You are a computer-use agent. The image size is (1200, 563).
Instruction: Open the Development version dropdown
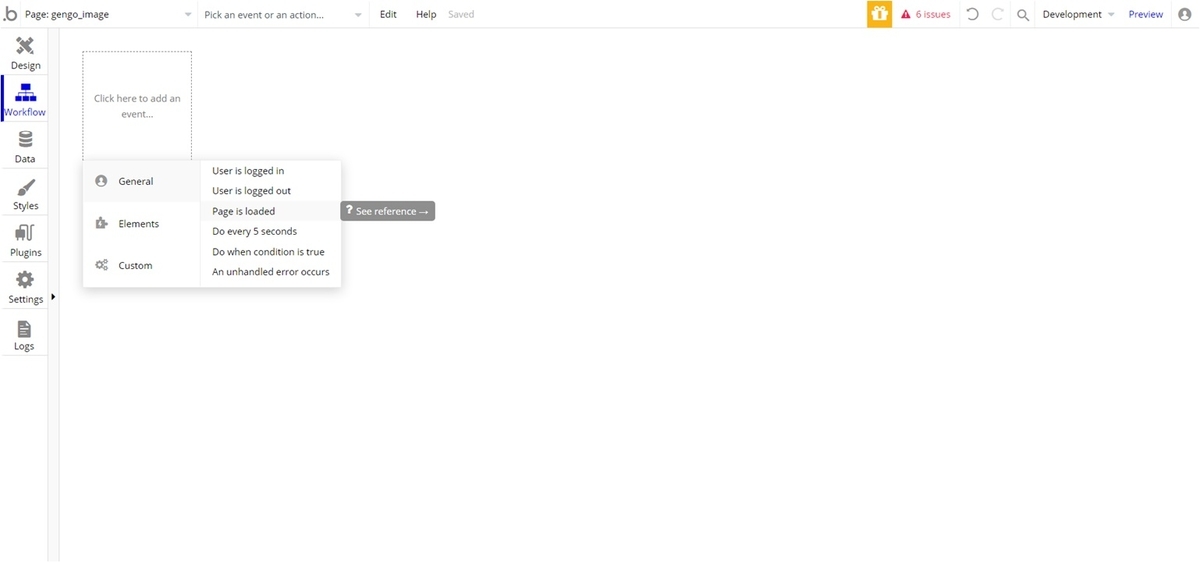coord(1078,14)
